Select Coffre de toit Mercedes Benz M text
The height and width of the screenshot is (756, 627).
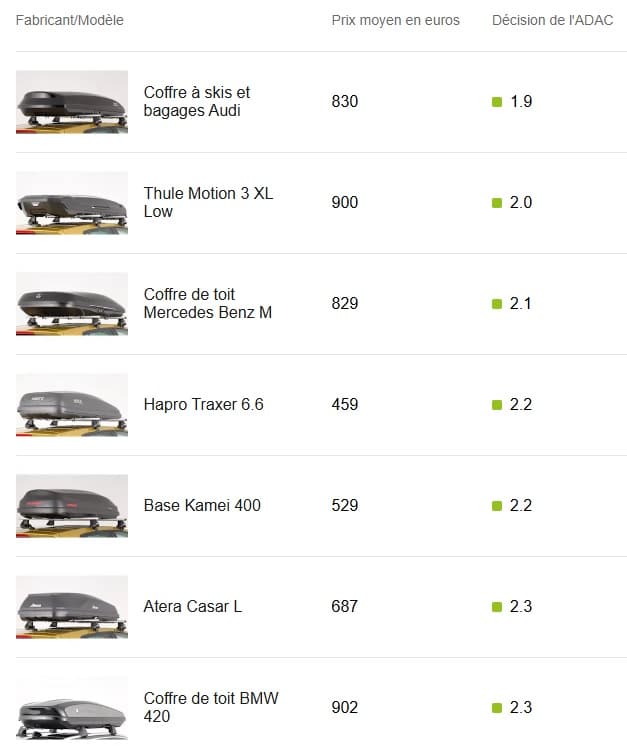(208, 303)
